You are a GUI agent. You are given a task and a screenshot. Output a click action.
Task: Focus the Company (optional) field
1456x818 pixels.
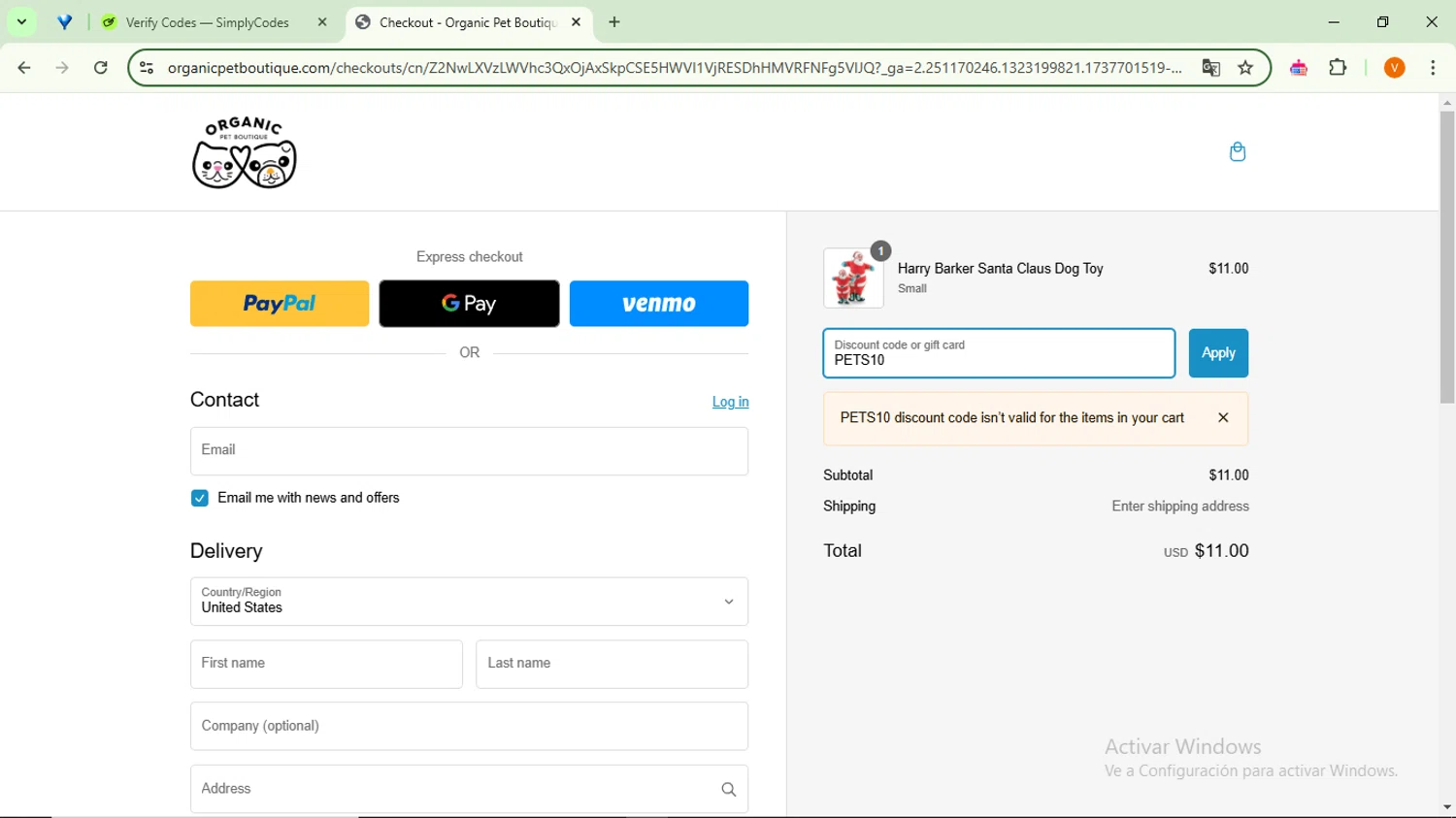469,727
